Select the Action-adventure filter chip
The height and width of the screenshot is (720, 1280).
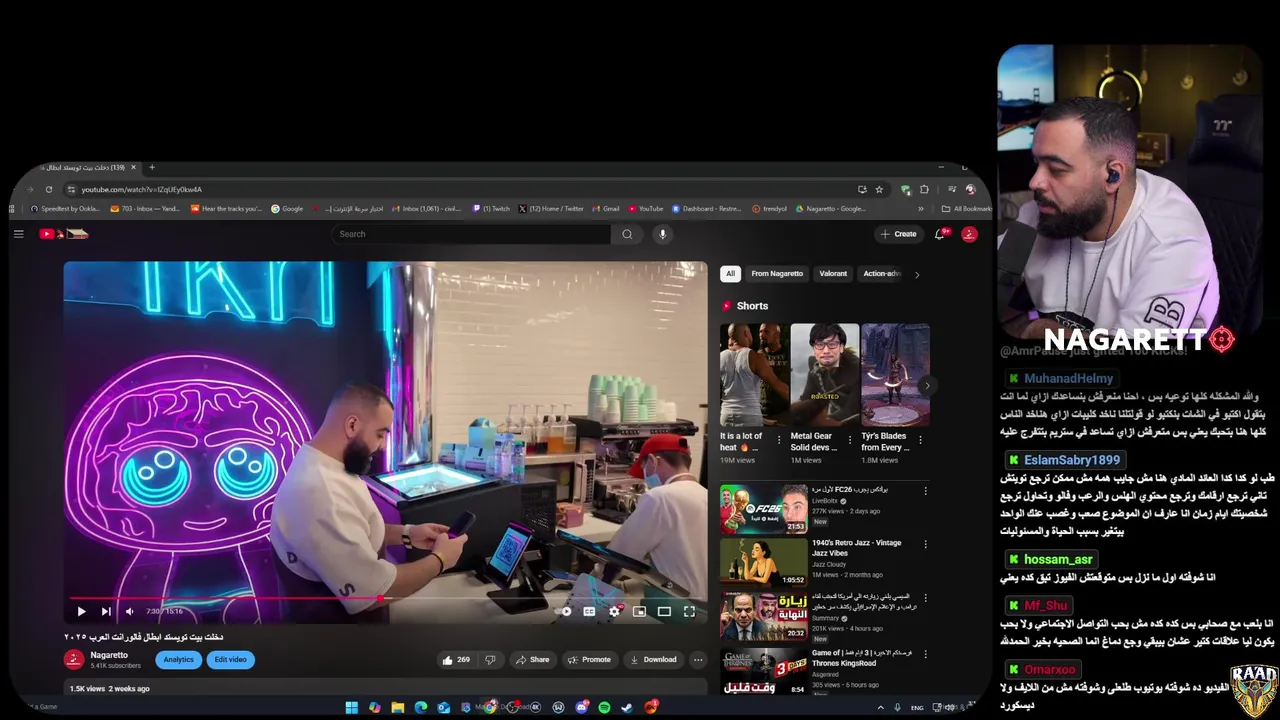[882, 274]
